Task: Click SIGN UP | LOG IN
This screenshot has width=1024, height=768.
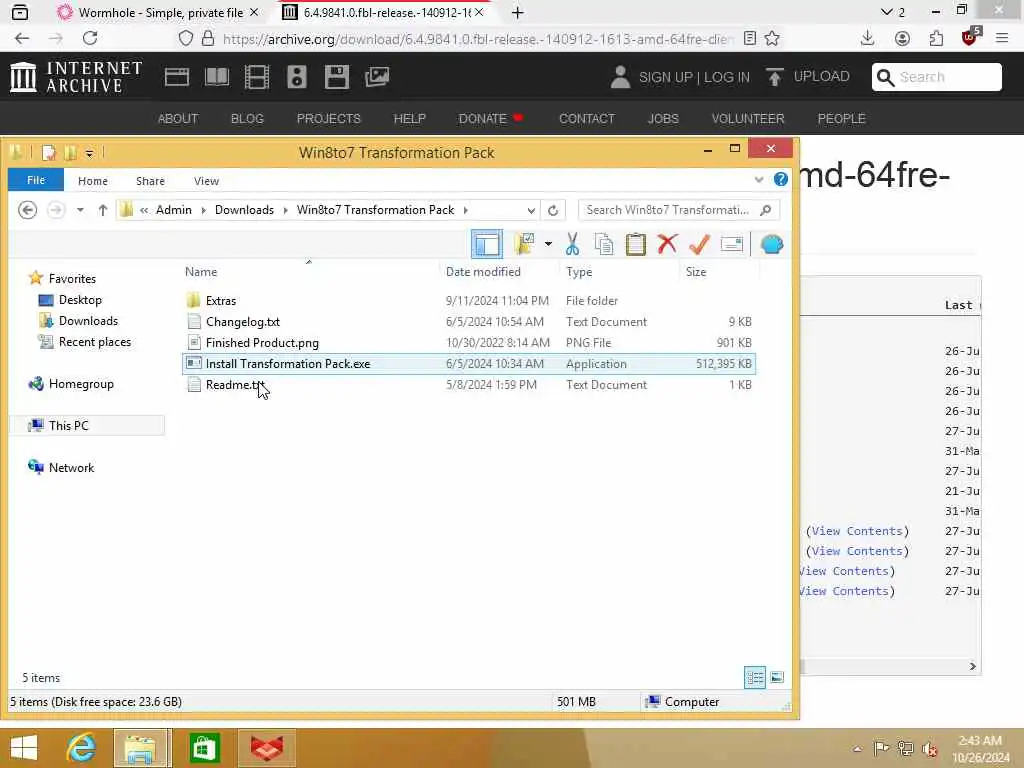Action: (x=694, y=77)
